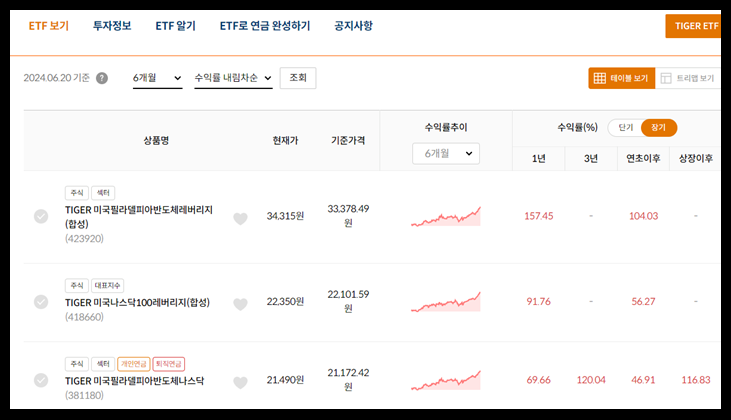Viewport: 731px width, 420px height.
Task: Click the 22,350원 current price
Action: 285,302
